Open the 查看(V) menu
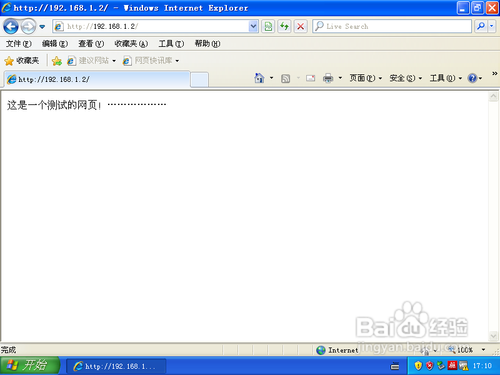The width and height of the screenshot is (500, 375). coord(91,44)
